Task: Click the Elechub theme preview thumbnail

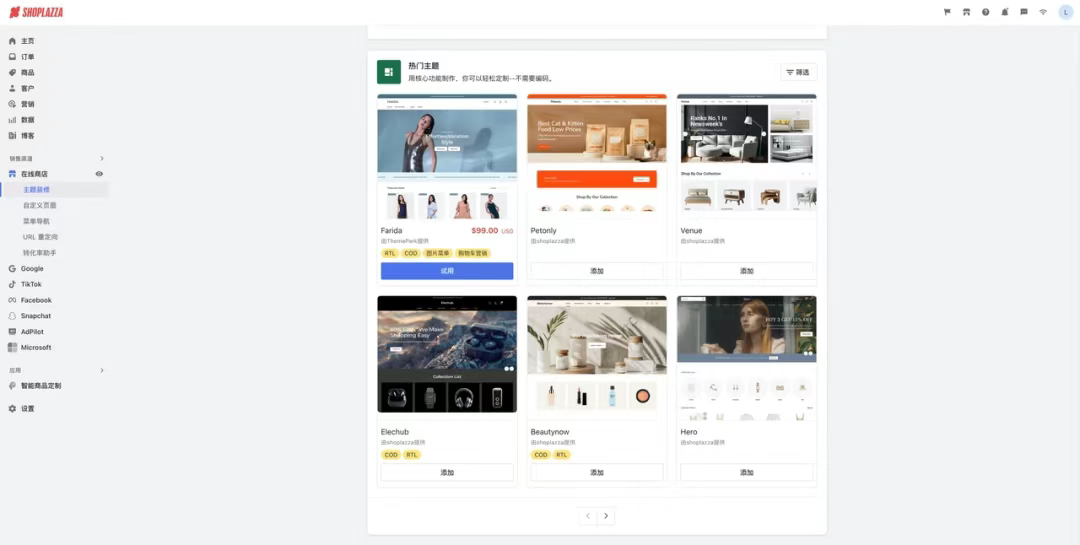Action: pos(447,354)
